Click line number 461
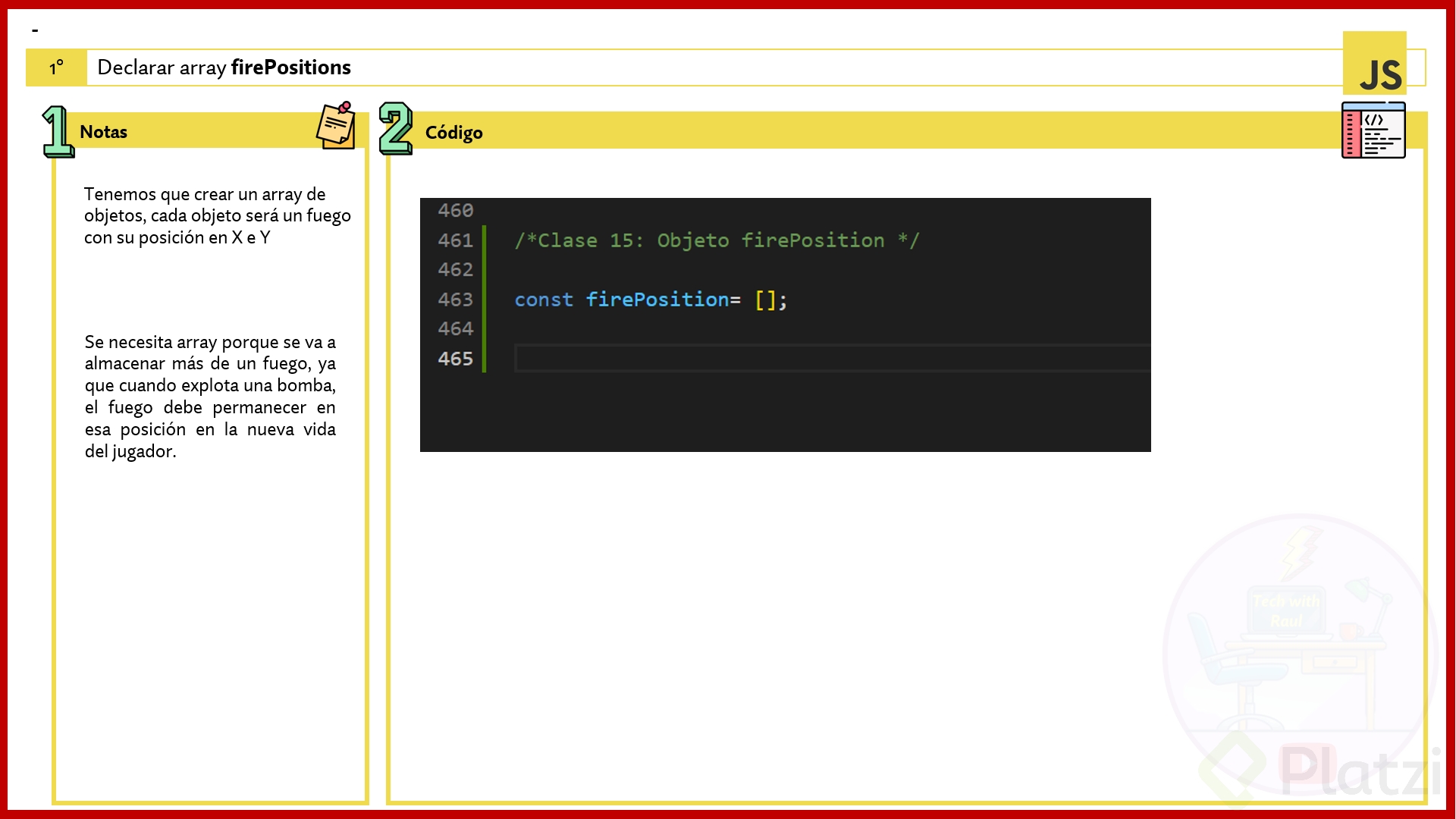This screenshot has height=819, width=1456. (x=455, y=240)
